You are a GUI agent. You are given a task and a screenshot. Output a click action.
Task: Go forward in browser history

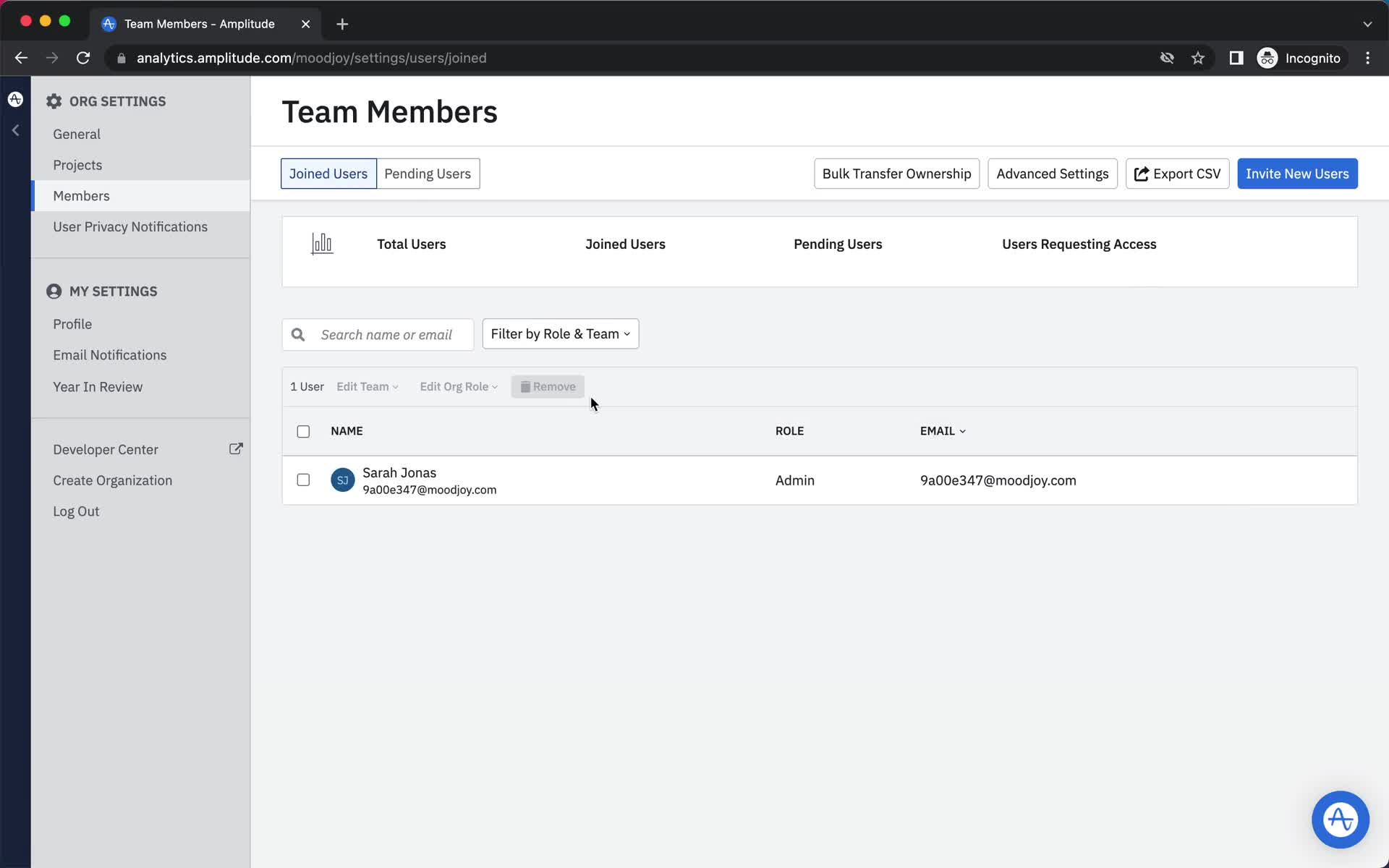52,58
